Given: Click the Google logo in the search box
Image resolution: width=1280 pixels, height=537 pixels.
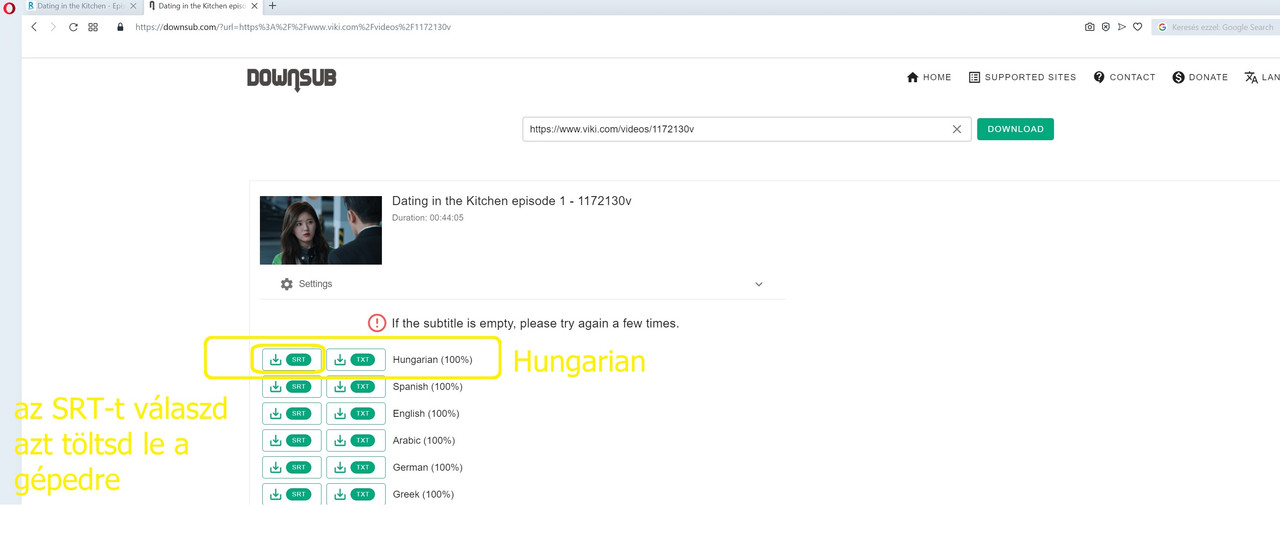Looking at the screenshot, I should point(1162,27).
